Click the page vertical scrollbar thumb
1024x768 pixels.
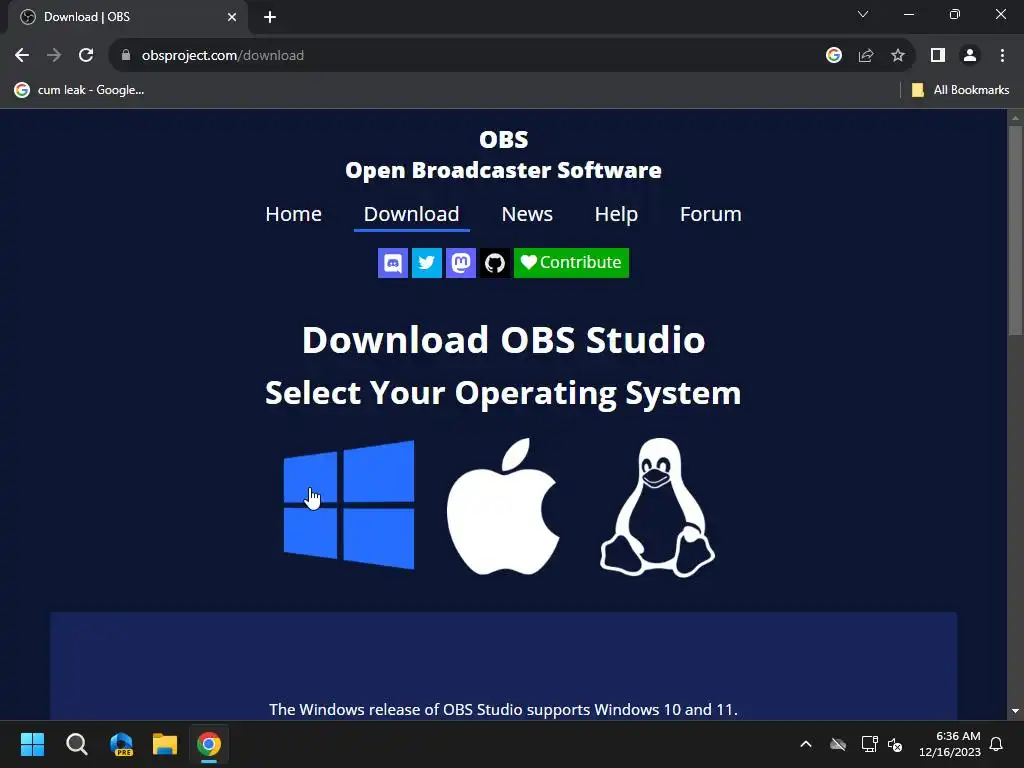1015,231
